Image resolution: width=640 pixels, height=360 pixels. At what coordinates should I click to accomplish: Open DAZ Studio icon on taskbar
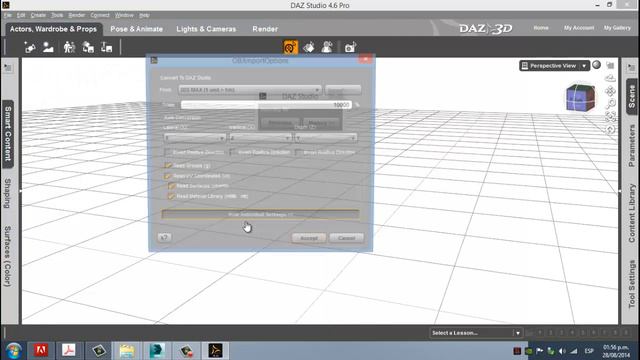tap(215, 350)
